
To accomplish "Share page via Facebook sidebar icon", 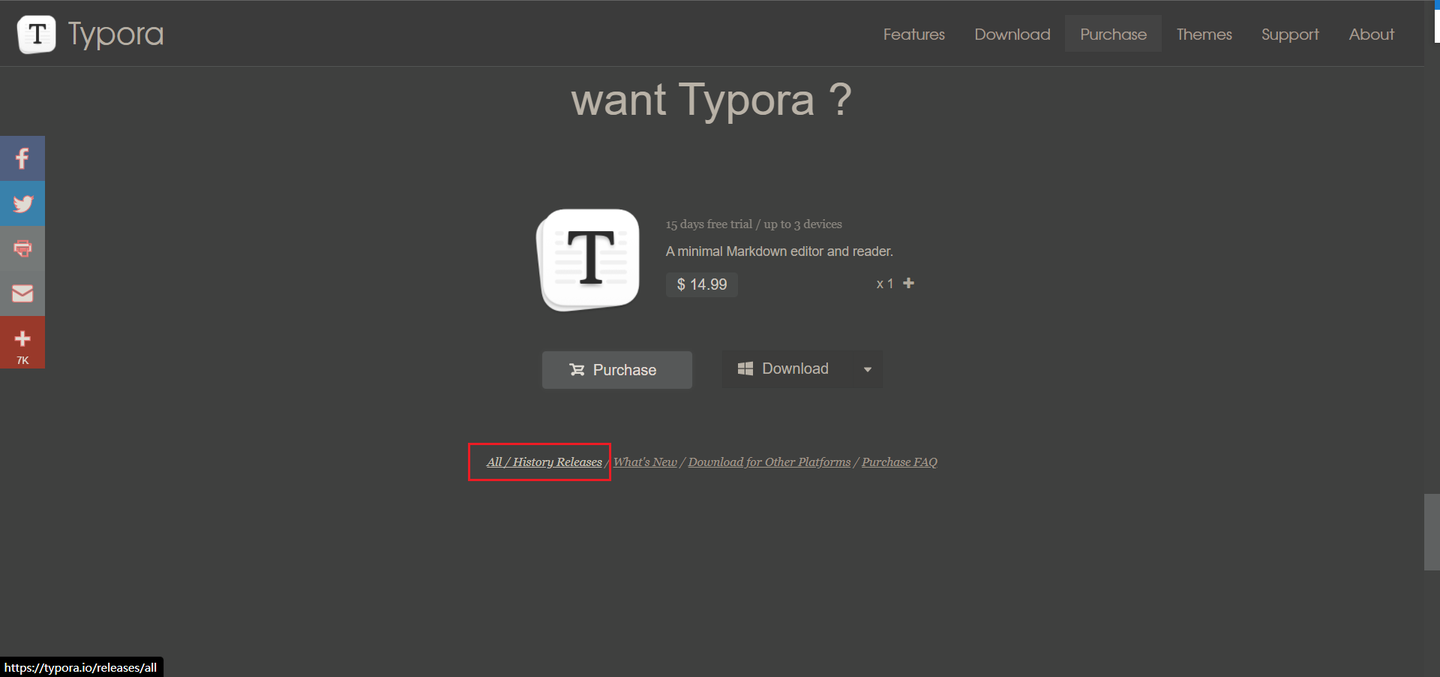I will point(22,159).
